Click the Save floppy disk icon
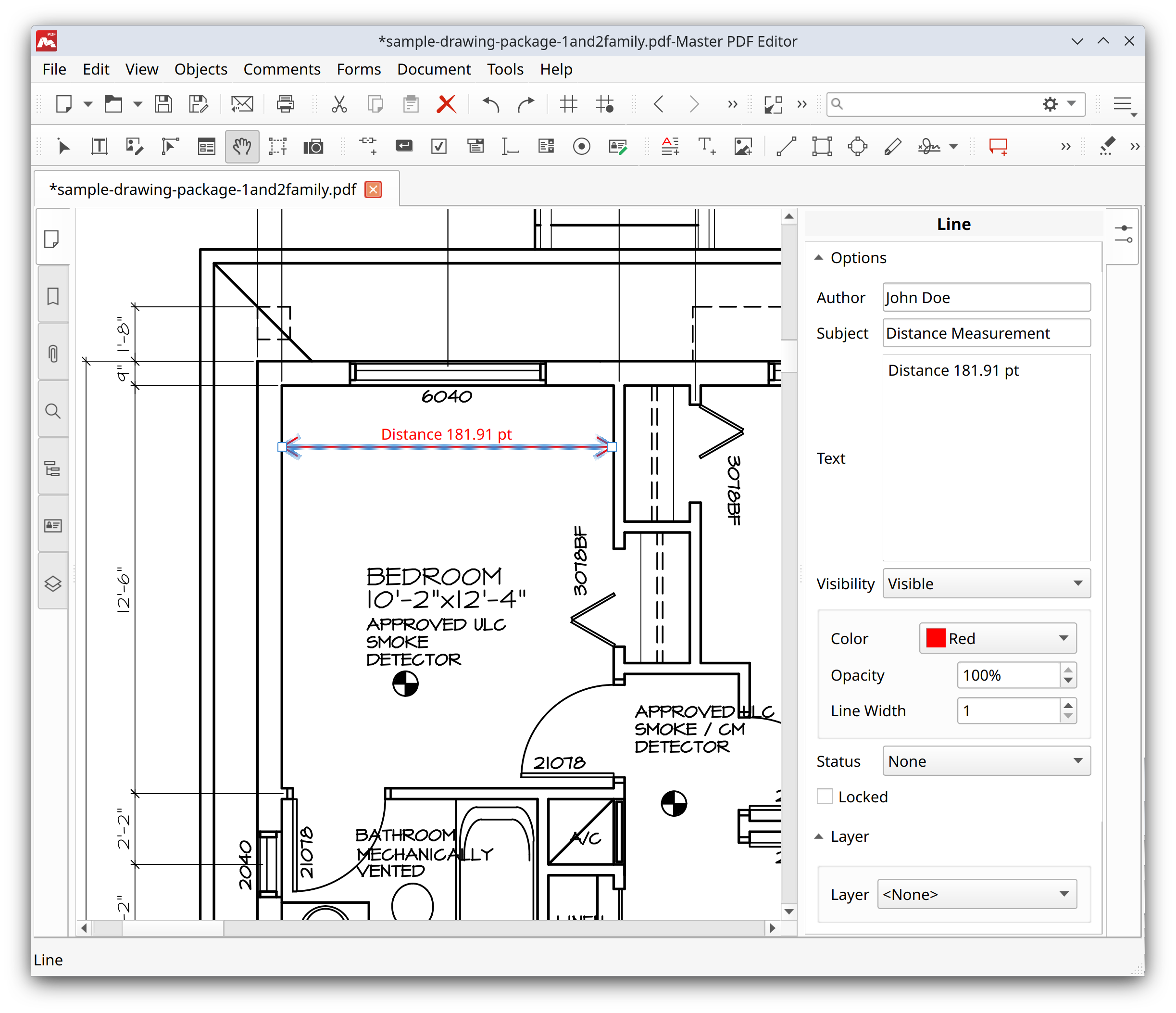The image size is (1176, 1013). (x=163, y=104)
